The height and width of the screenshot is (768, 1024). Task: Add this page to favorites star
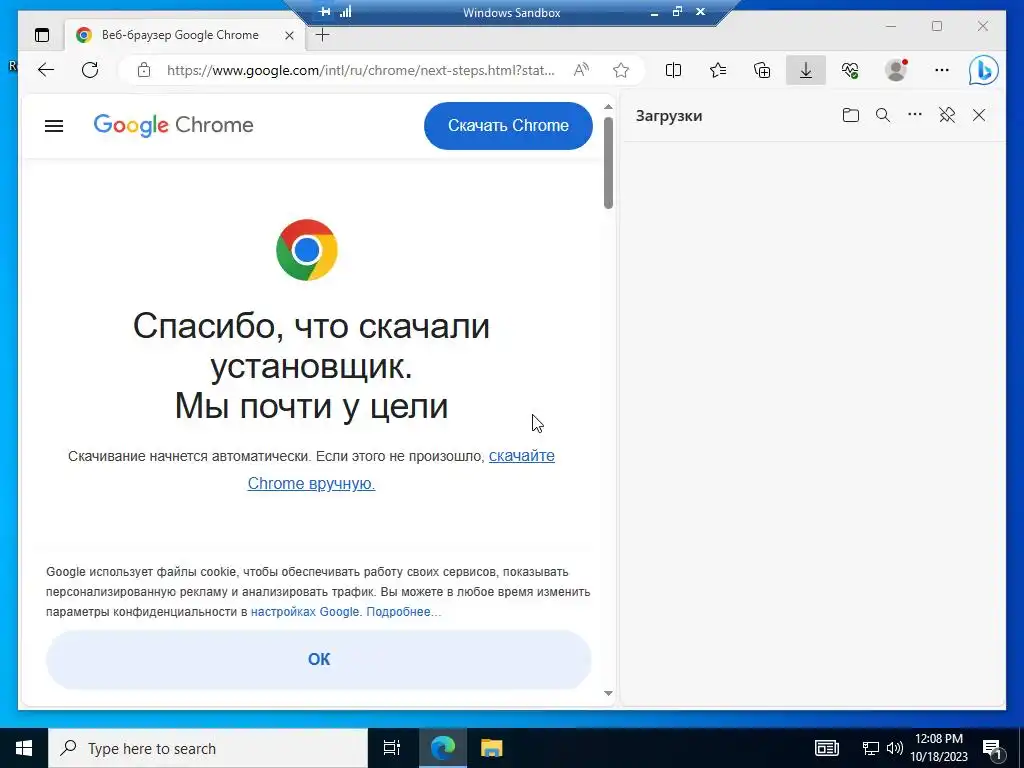click(x=621, y=70)
